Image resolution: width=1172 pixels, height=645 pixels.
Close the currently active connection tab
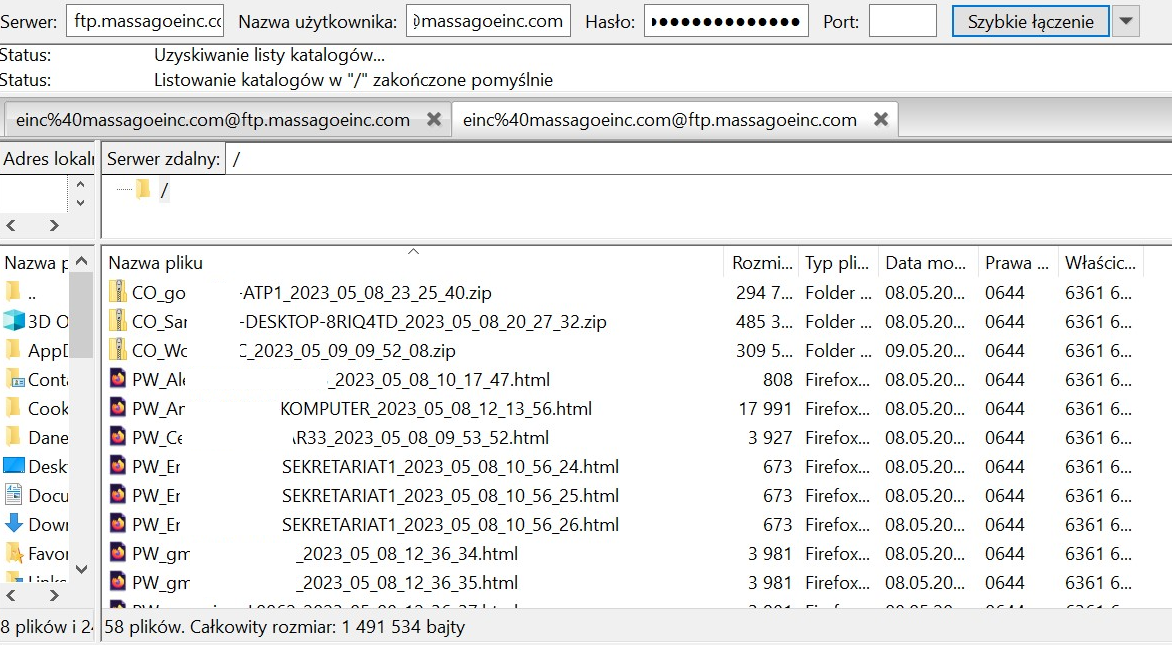(x=880, y=120)
